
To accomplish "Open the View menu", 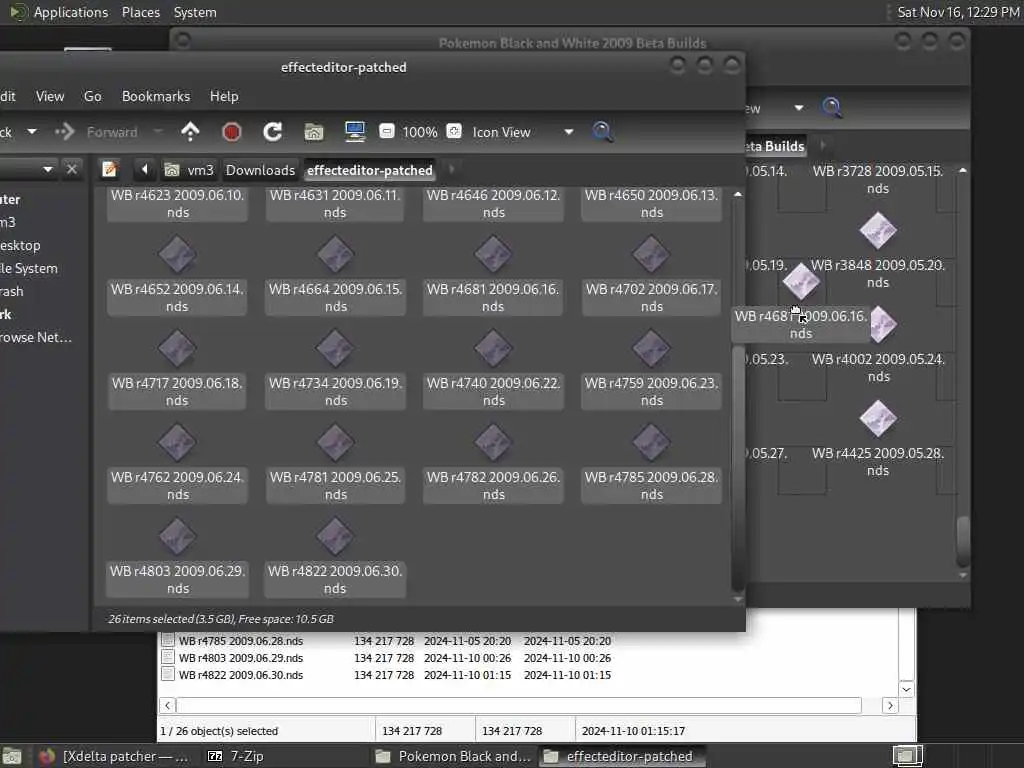I will coord(50,96).
